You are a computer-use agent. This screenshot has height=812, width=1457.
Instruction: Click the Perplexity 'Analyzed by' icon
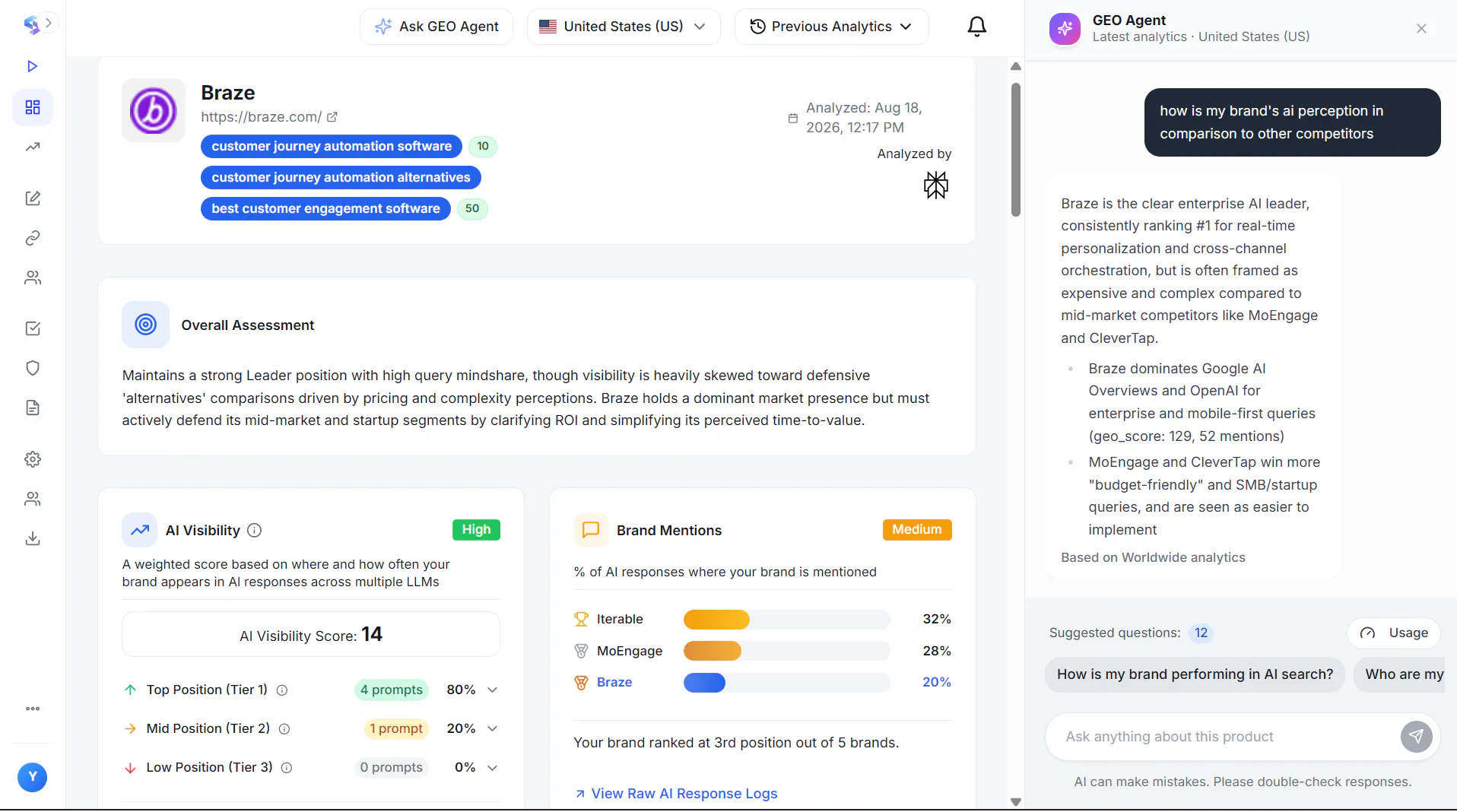click(x=936, y=185)
